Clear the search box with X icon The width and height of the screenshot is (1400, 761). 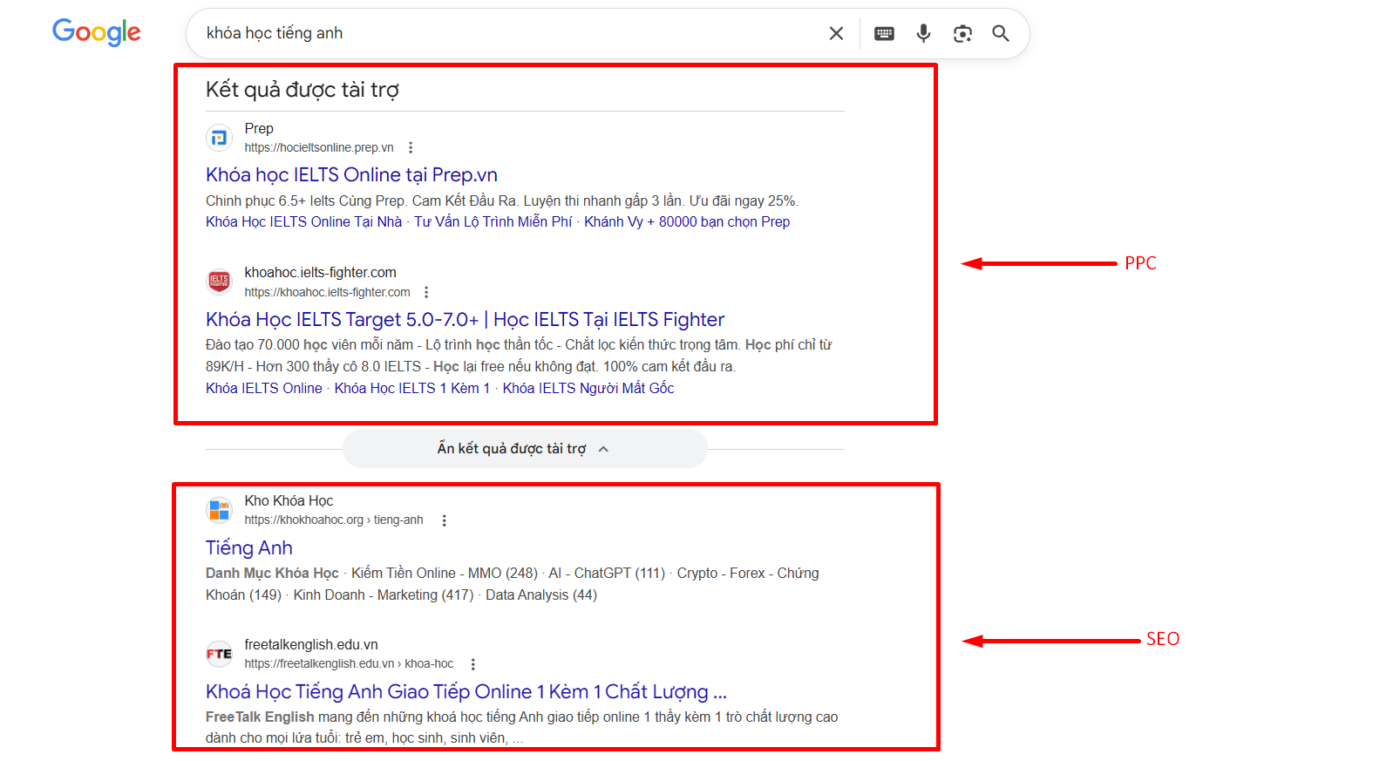tap(836, 33)
